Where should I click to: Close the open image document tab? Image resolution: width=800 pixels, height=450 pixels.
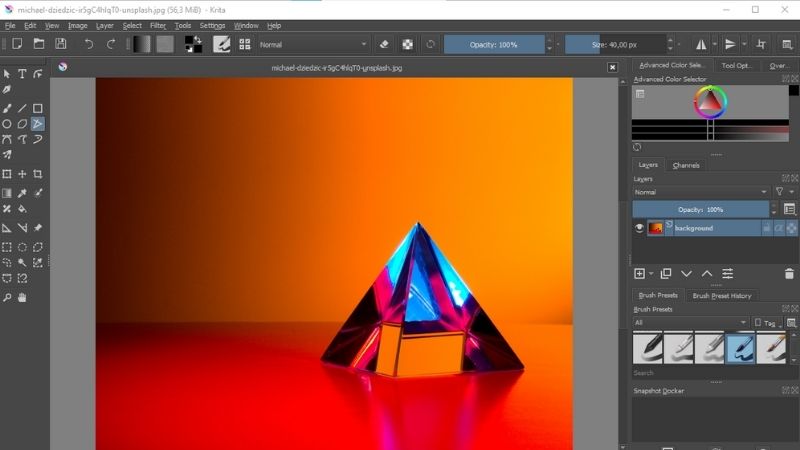[x=612, y=67]
